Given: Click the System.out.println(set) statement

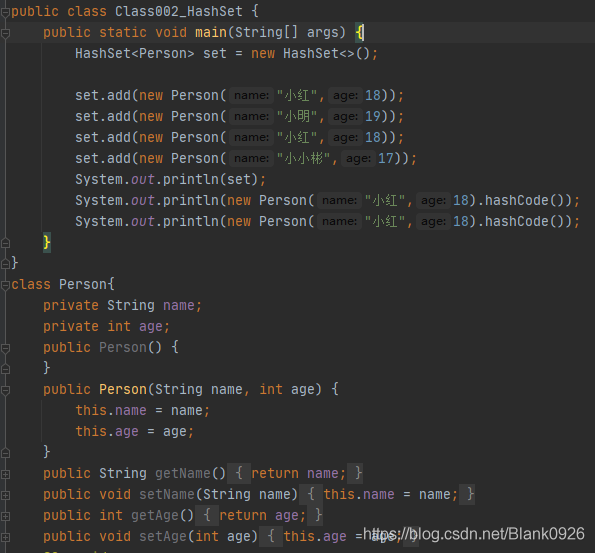Looking at the screenshot, I should click(x=170, y=180).
